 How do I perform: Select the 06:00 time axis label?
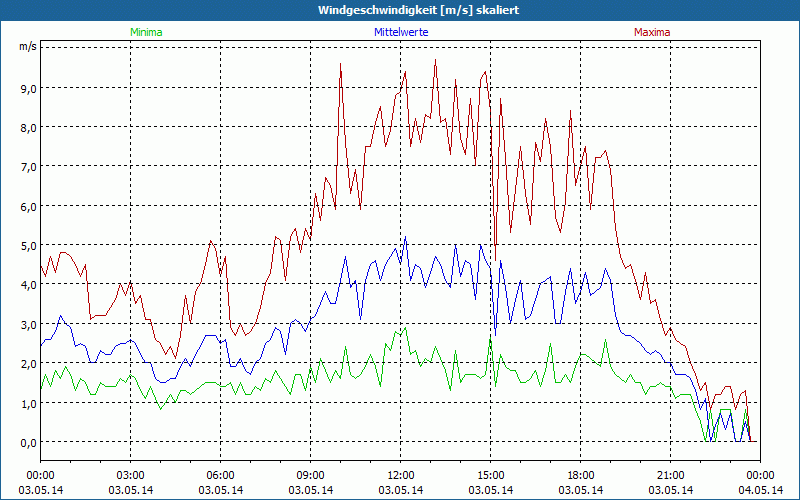coord(221,475)
